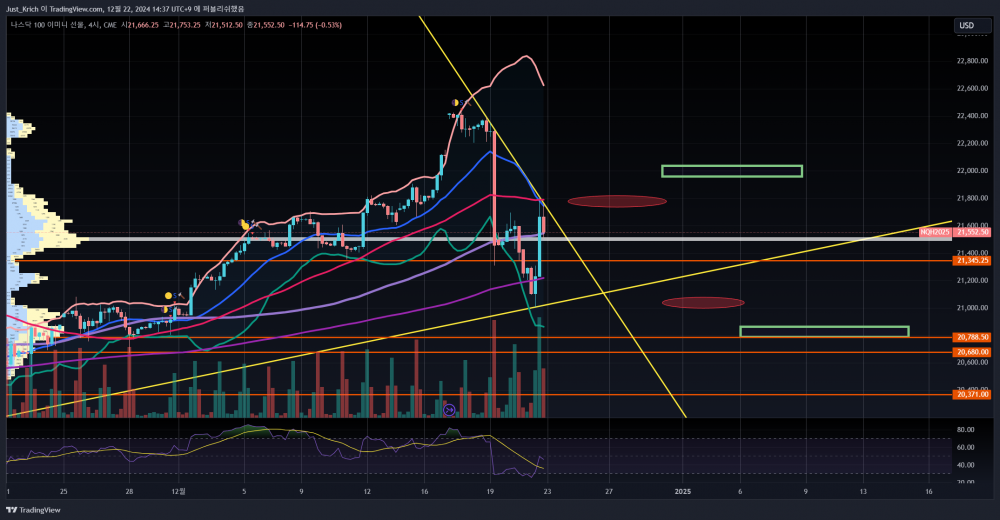This screenshot has height=520, width=1000.
Task: Click the 21,552.50 current price label
Action: click(972, 232)
